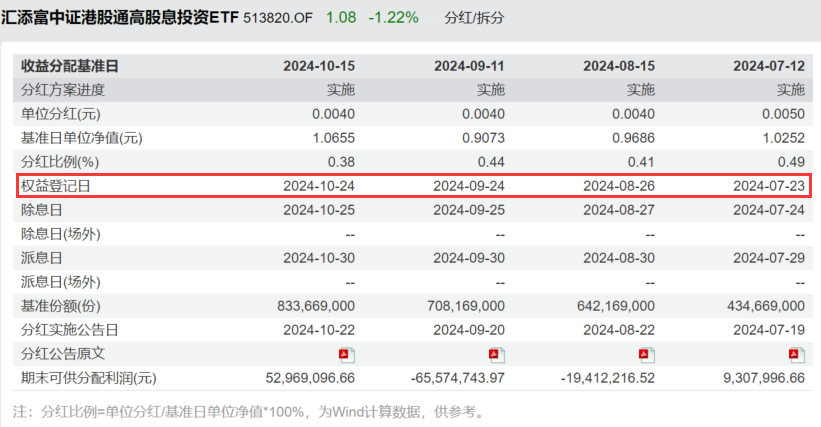The height and width of the screenshot is (427, 821).
Task: Select base shares value 833,669,000
Action: [316, 306]
